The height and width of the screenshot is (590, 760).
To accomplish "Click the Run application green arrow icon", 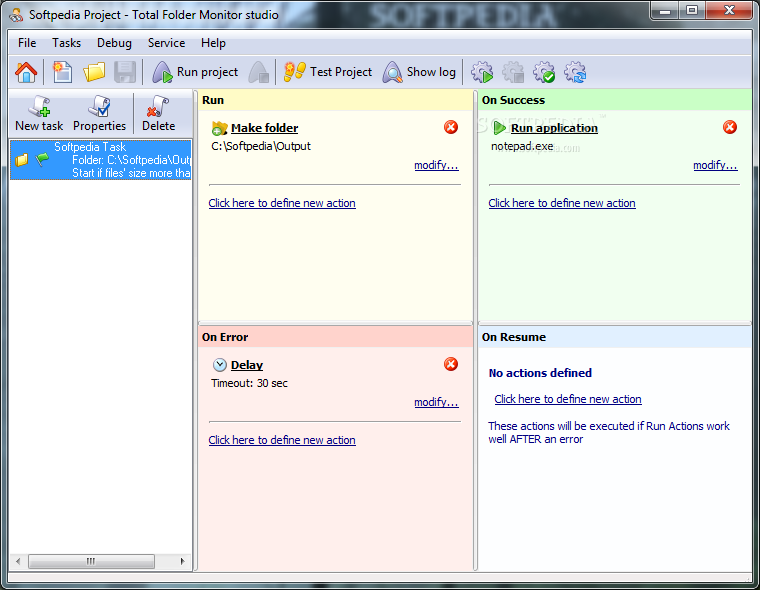I will click(x=499, y=128).
